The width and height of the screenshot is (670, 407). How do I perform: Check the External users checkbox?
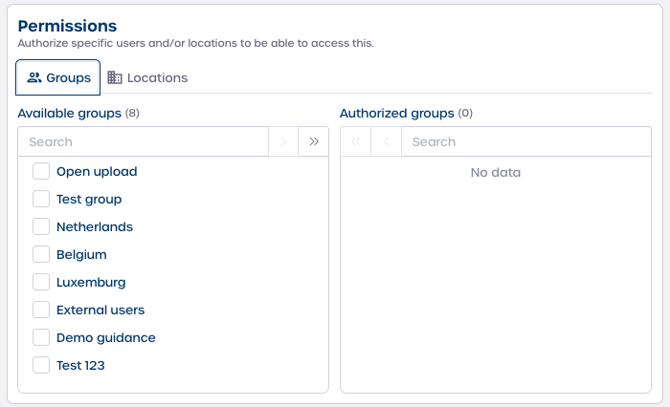click(41, 310)
